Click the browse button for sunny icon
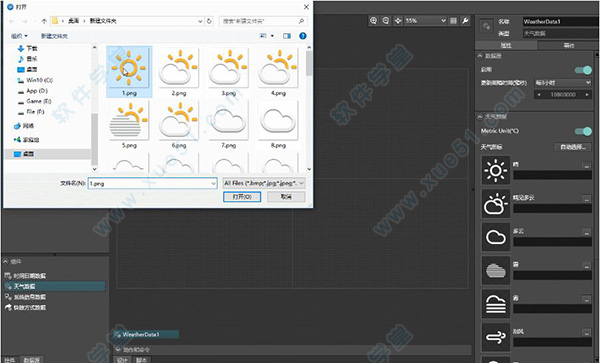 [586, 166]
